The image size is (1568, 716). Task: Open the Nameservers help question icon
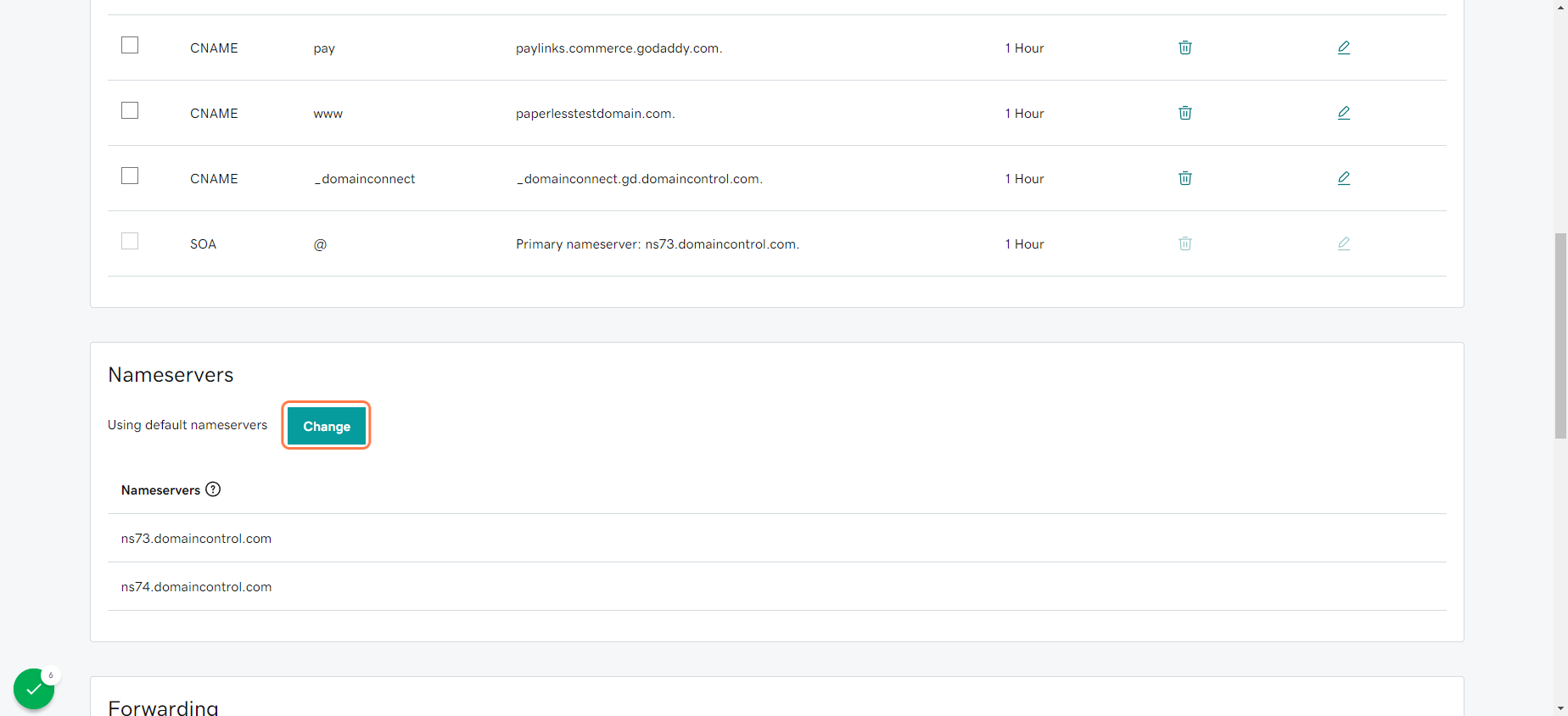213,489
